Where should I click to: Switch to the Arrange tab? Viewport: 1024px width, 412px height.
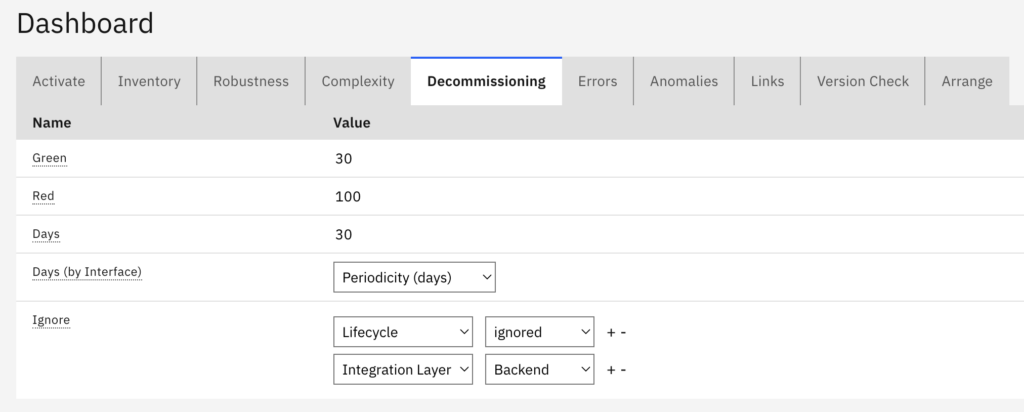click(x=967, y=82)
